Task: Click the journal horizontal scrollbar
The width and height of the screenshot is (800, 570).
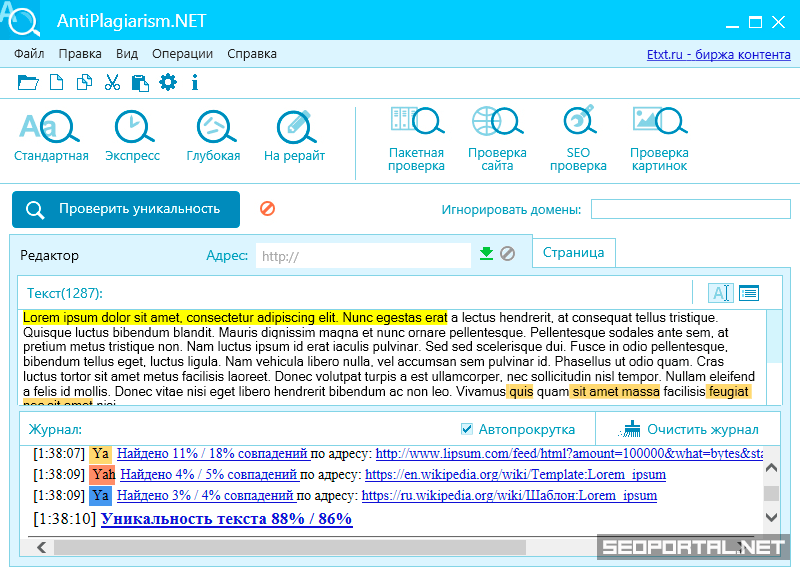Action: 290,547
